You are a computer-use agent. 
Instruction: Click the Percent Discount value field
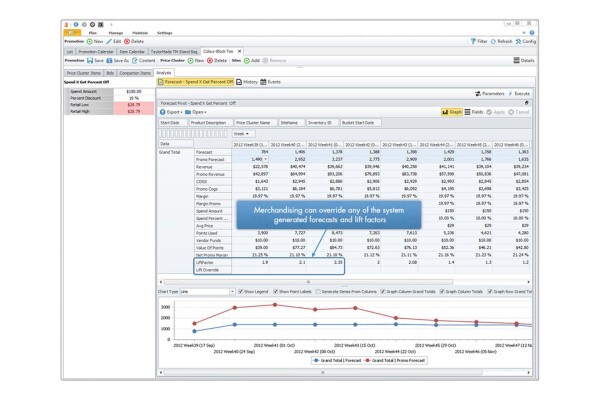(134, 98)
